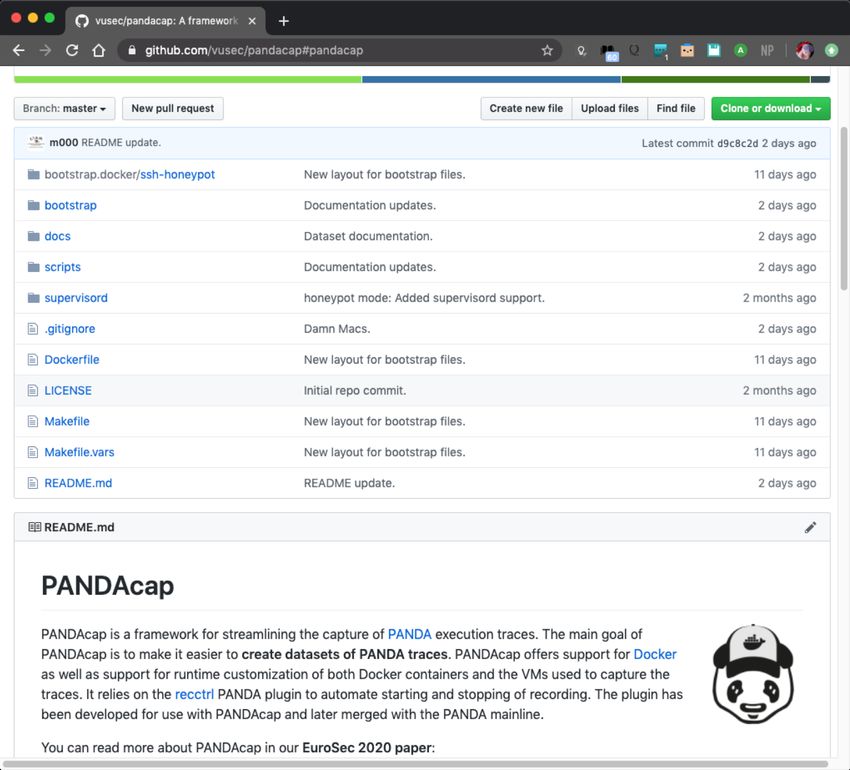Click Create new file button
The image size is (850, 770).
[x=526, y=108]
